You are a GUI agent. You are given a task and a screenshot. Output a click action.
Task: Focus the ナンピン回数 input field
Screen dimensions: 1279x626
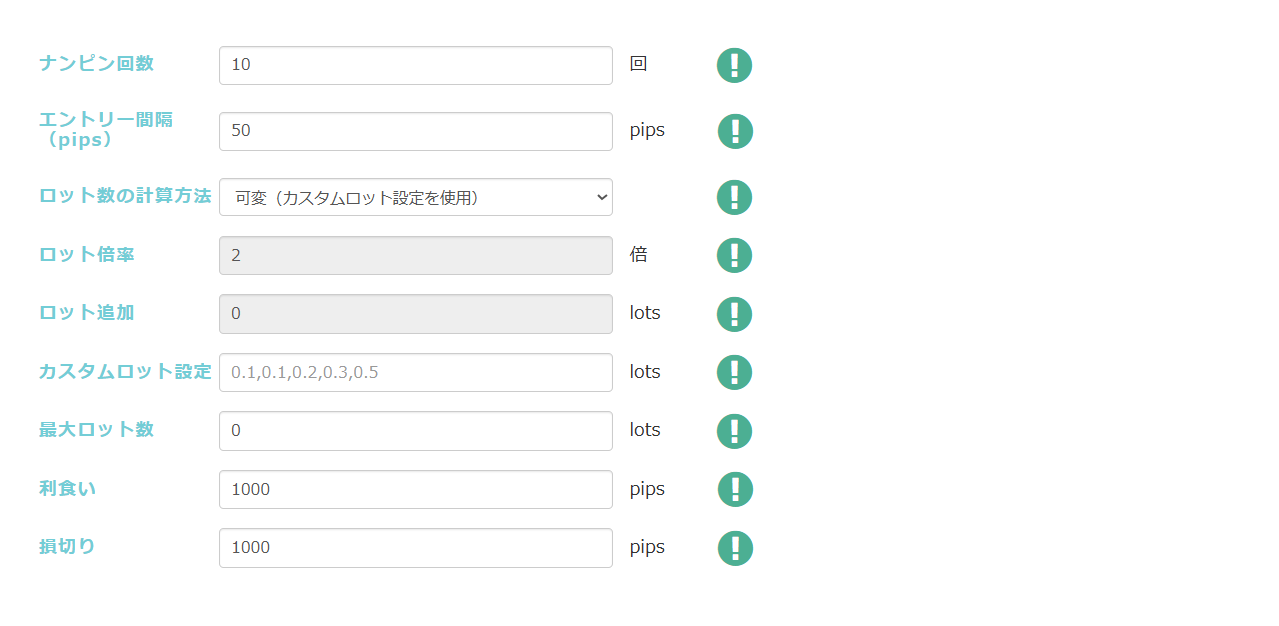[416, 65]
